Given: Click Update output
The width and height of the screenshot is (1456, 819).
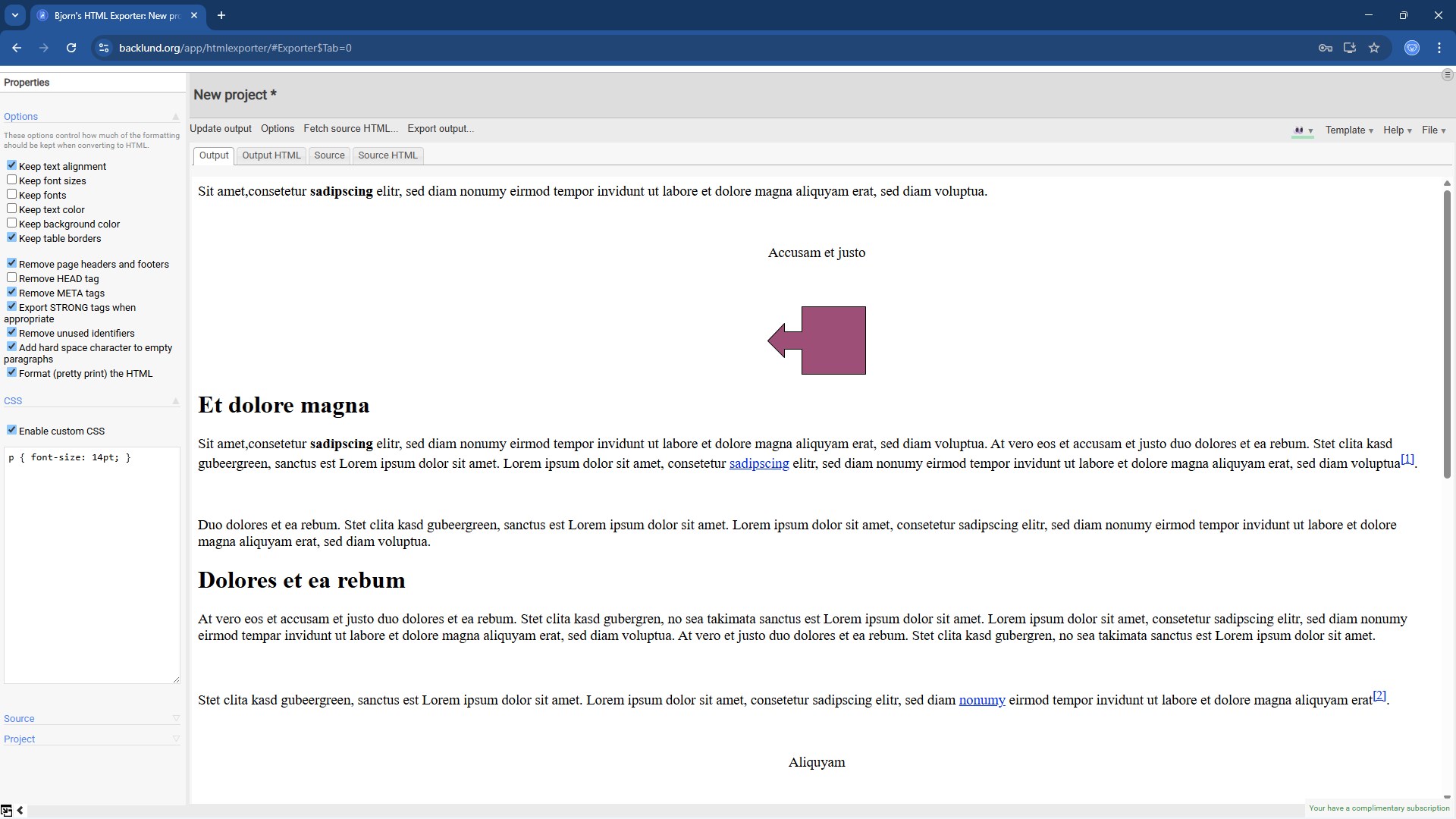Looking at the screenshot, I should point(221,129).
